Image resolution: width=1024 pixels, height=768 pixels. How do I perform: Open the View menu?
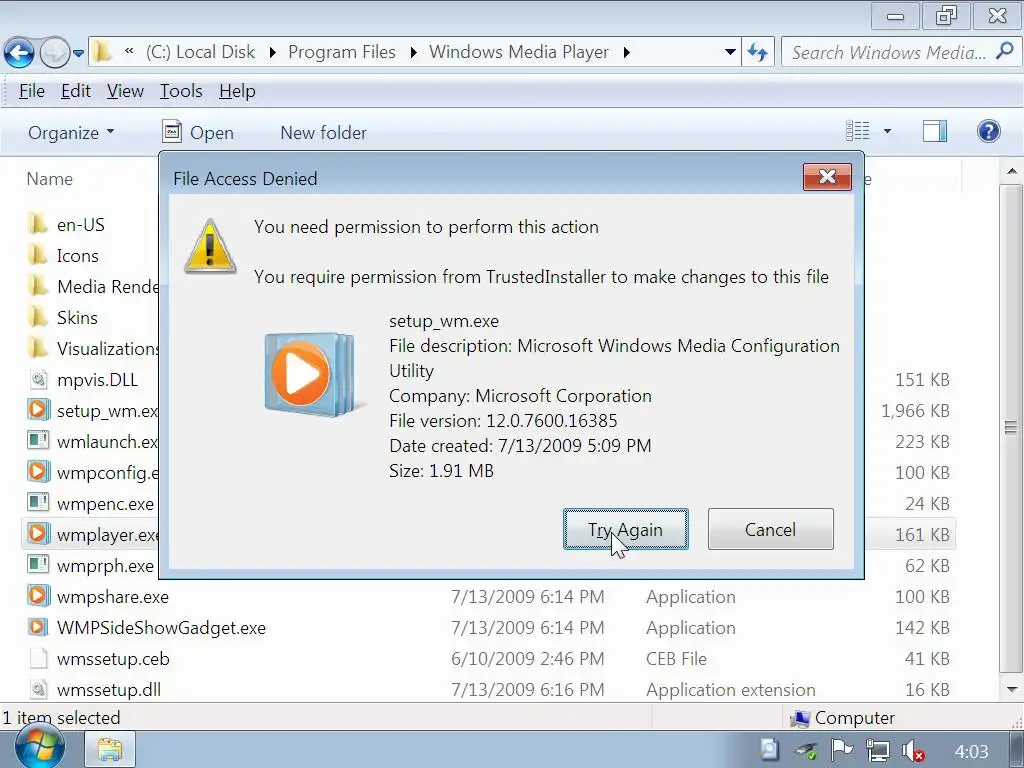click(125, 91)
